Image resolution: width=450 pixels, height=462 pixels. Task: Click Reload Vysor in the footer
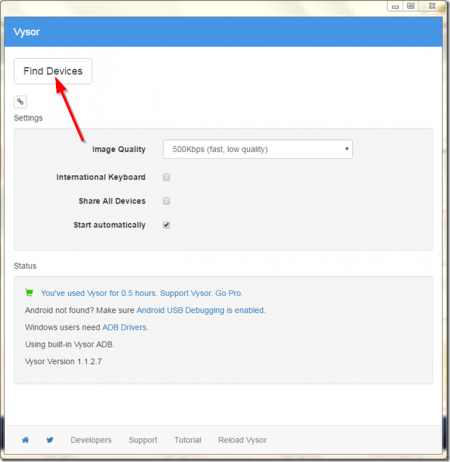(x=242, y=440)
